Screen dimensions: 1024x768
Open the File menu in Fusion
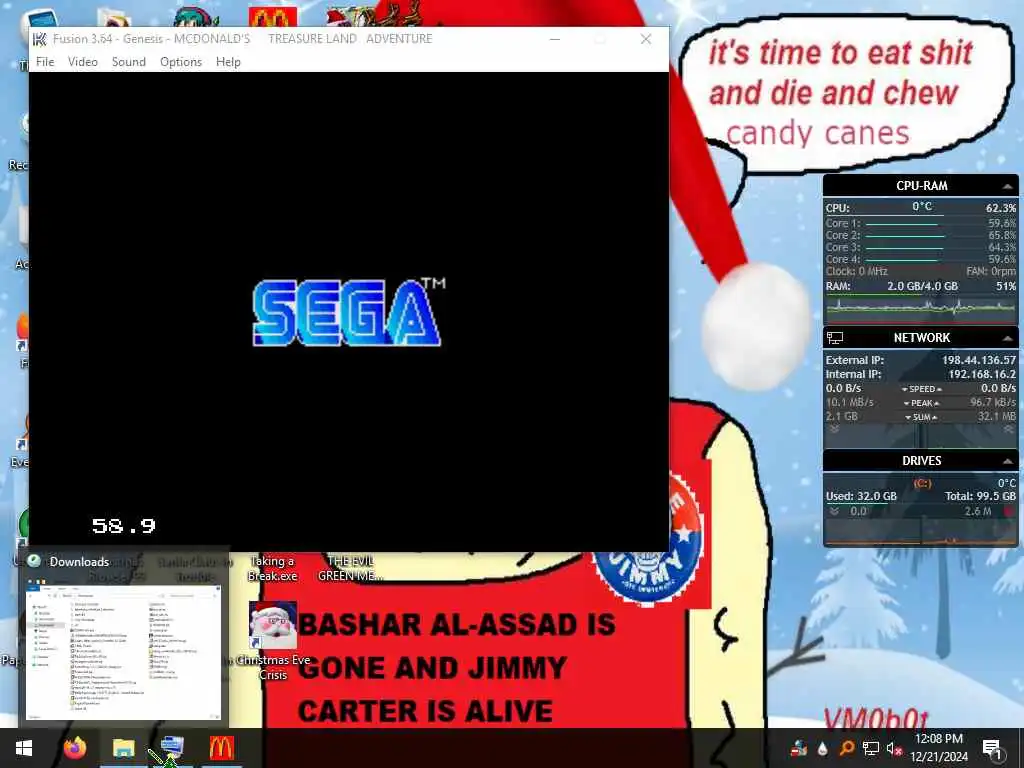[x=45, y=62]
